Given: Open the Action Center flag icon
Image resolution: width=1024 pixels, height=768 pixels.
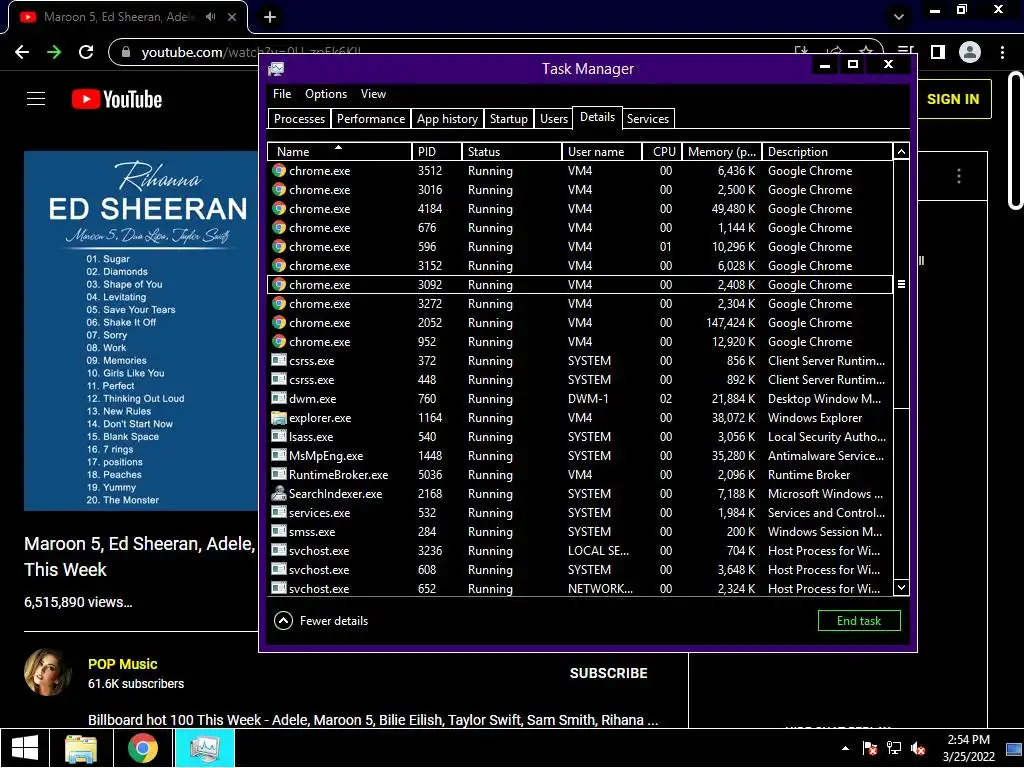Looking at the screenshot, I should 870,748.
